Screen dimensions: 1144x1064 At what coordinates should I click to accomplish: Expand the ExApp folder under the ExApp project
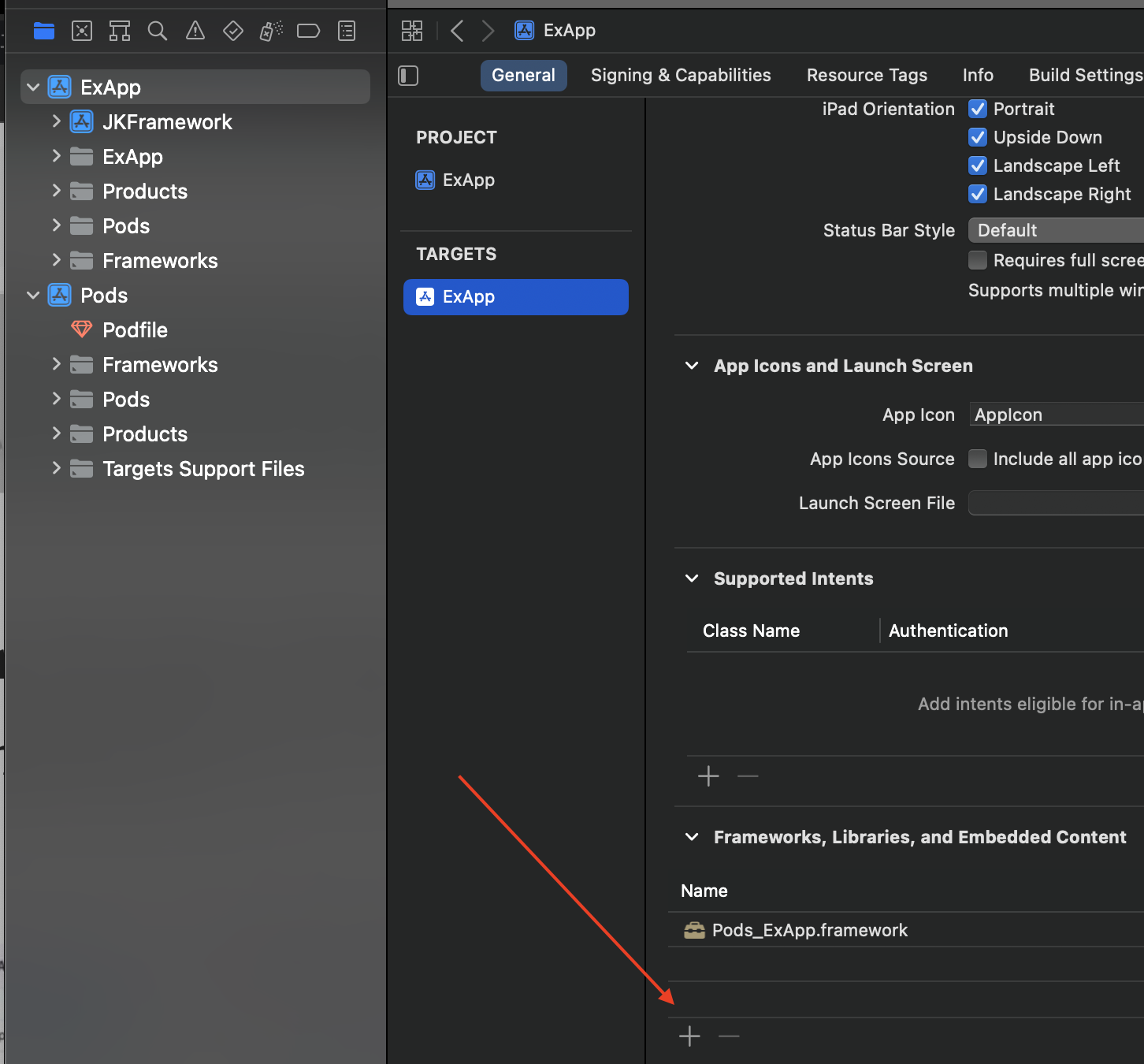pyautogui.click(x=56, y=156)
